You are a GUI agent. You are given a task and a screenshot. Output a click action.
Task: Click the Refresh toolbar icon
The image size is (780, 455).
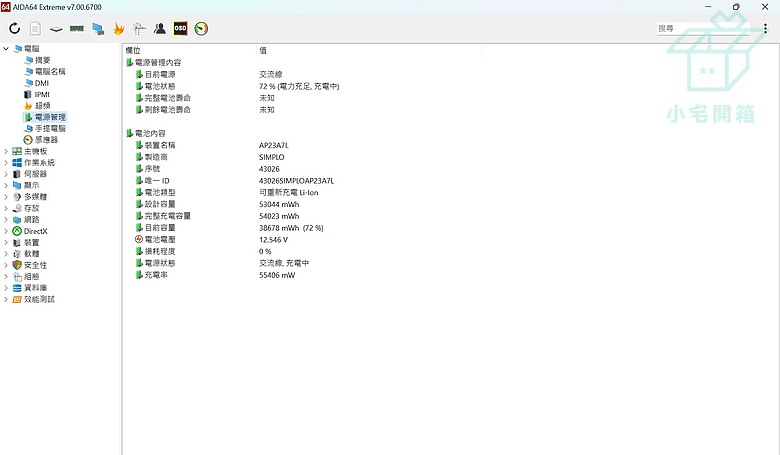point(14,28)
